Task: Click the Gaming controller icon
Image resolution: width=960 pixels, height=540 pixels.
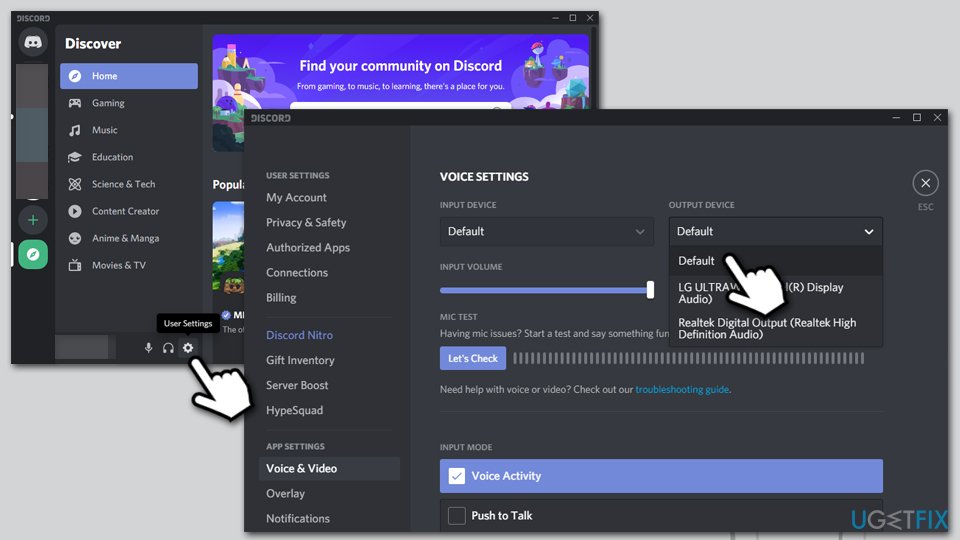Action: [75, 103]
